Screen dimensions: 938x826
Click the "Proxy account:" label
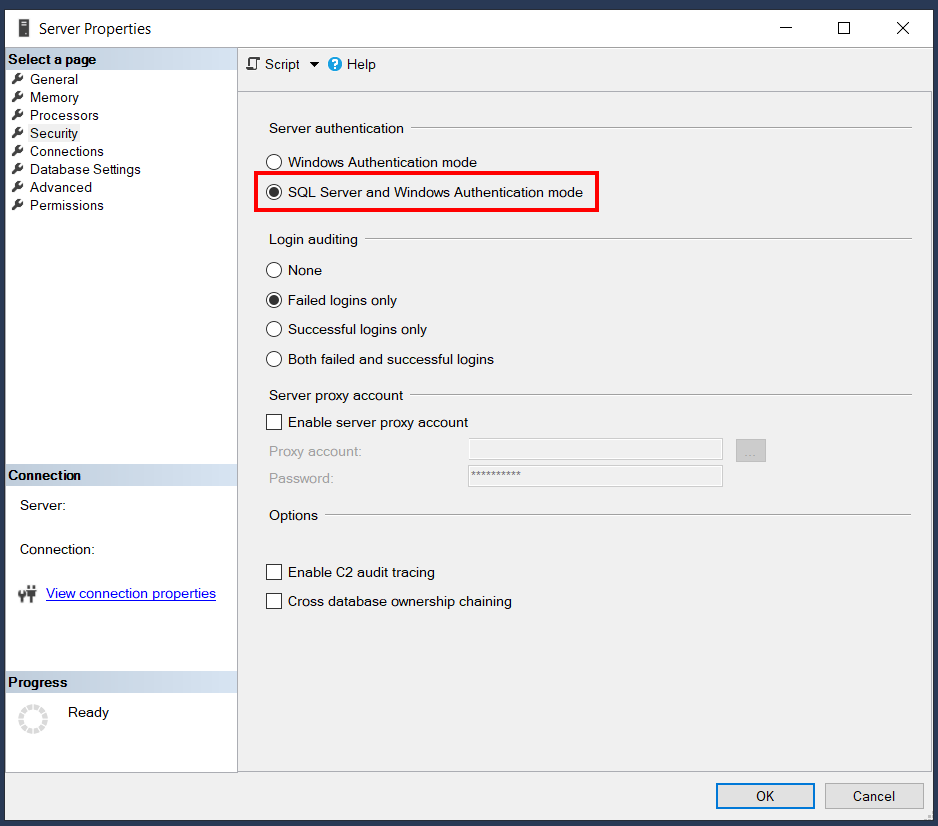click(315, 451)
